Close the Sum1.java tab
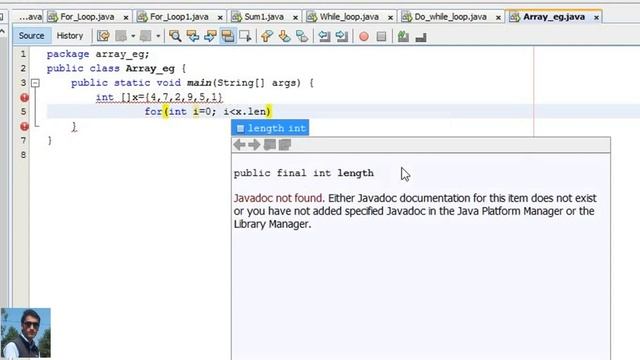This screenshot has width=640, height=360. (x=295, y=18)
